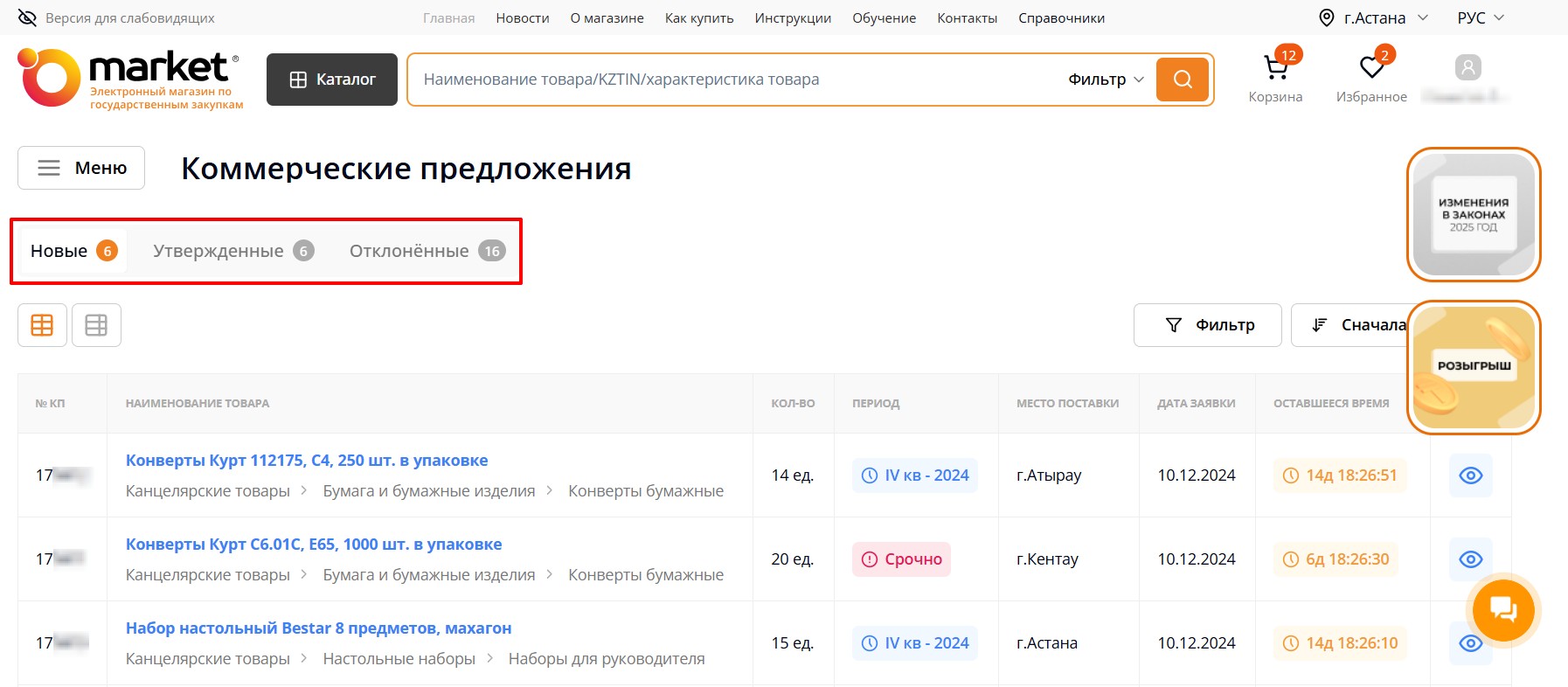
Task: Open the user profile avatar
Action: tap(1467, 68)
